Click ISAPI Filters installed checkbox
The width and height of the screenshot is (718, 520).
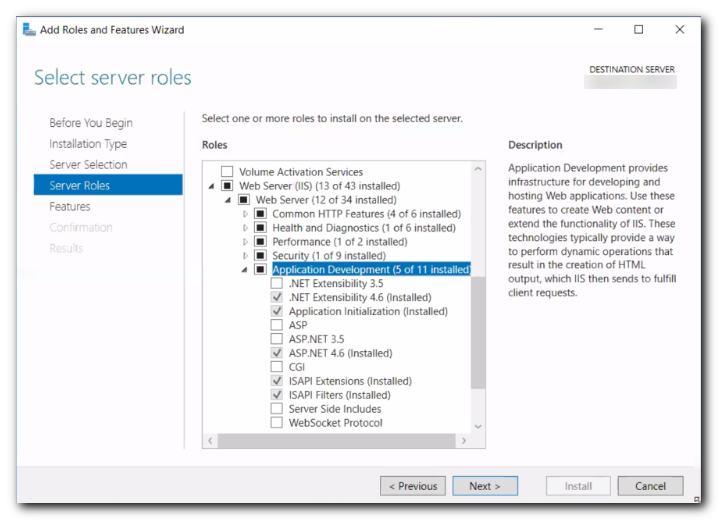[277, 395]
